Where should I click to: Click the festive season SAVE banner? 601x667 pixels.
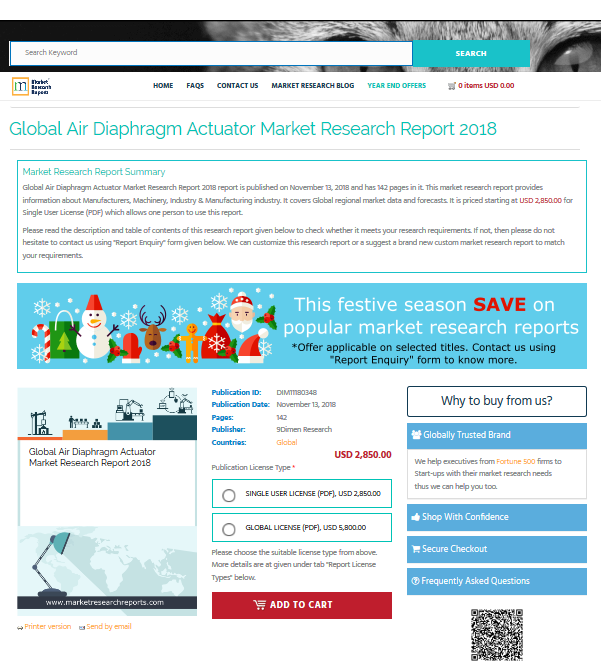tap(302, 326)
